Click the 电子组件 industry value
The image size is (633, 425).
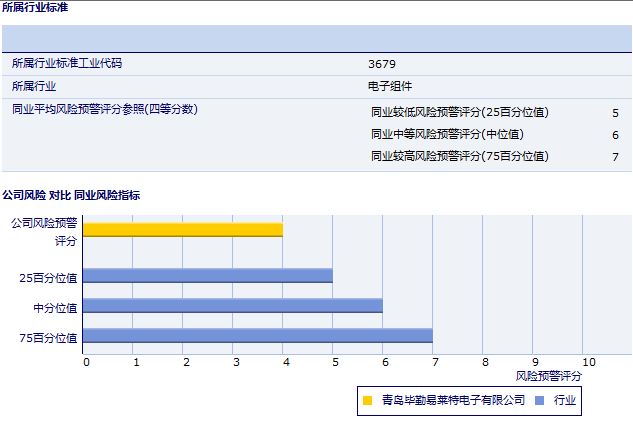click(390, 87)
